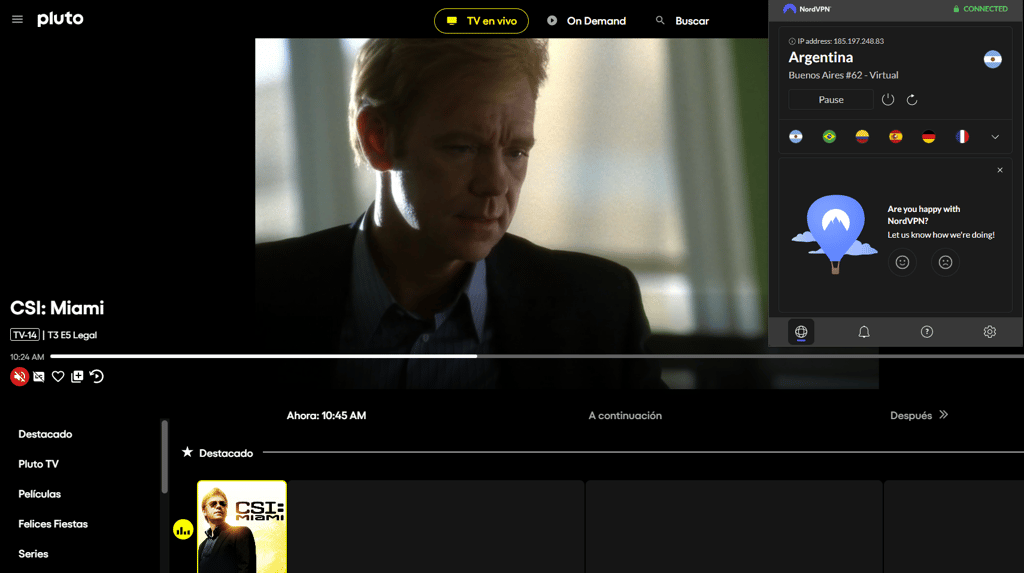Click the Buenos Aires #62 server text
Viewport: 1024px width, 573px height.
pyautogui.click(x=843, y=75)
